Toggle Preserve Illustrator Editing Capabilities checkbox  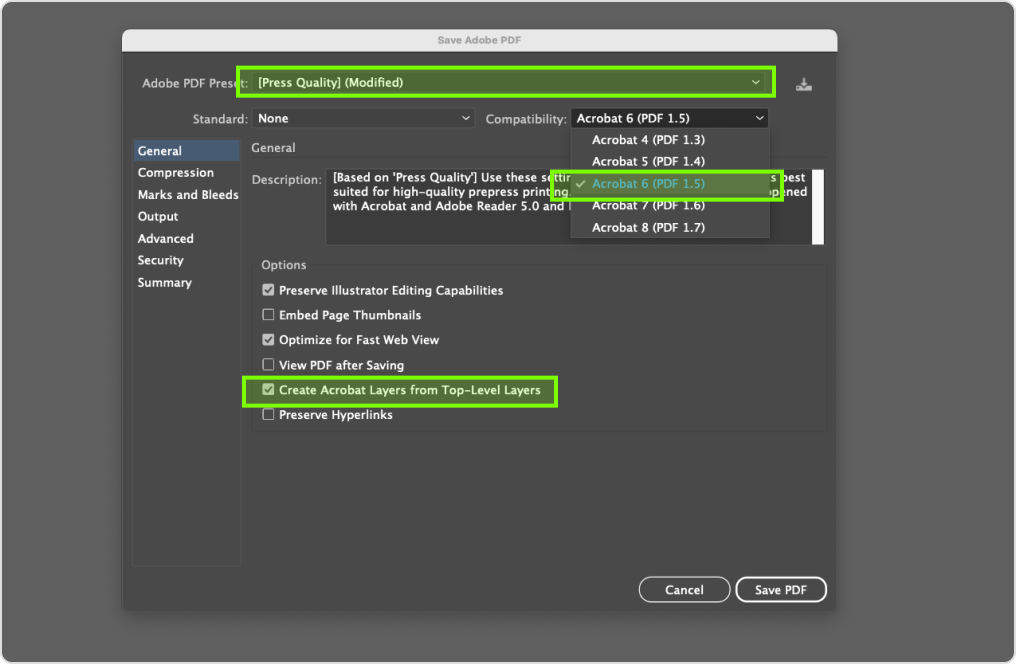[268, 291]
